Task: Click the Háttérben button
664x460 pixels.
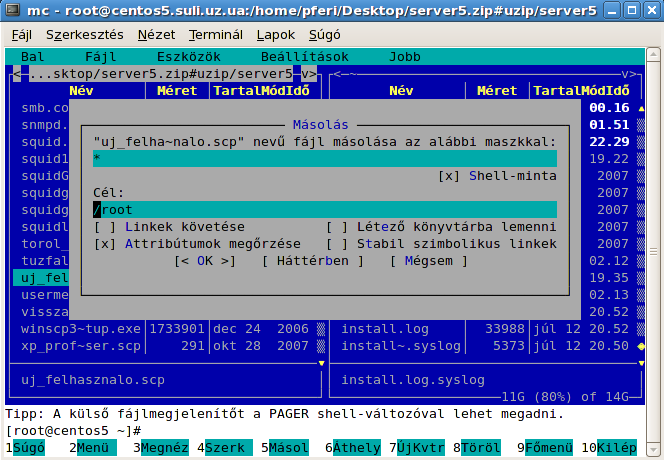Action: [312, 261]
